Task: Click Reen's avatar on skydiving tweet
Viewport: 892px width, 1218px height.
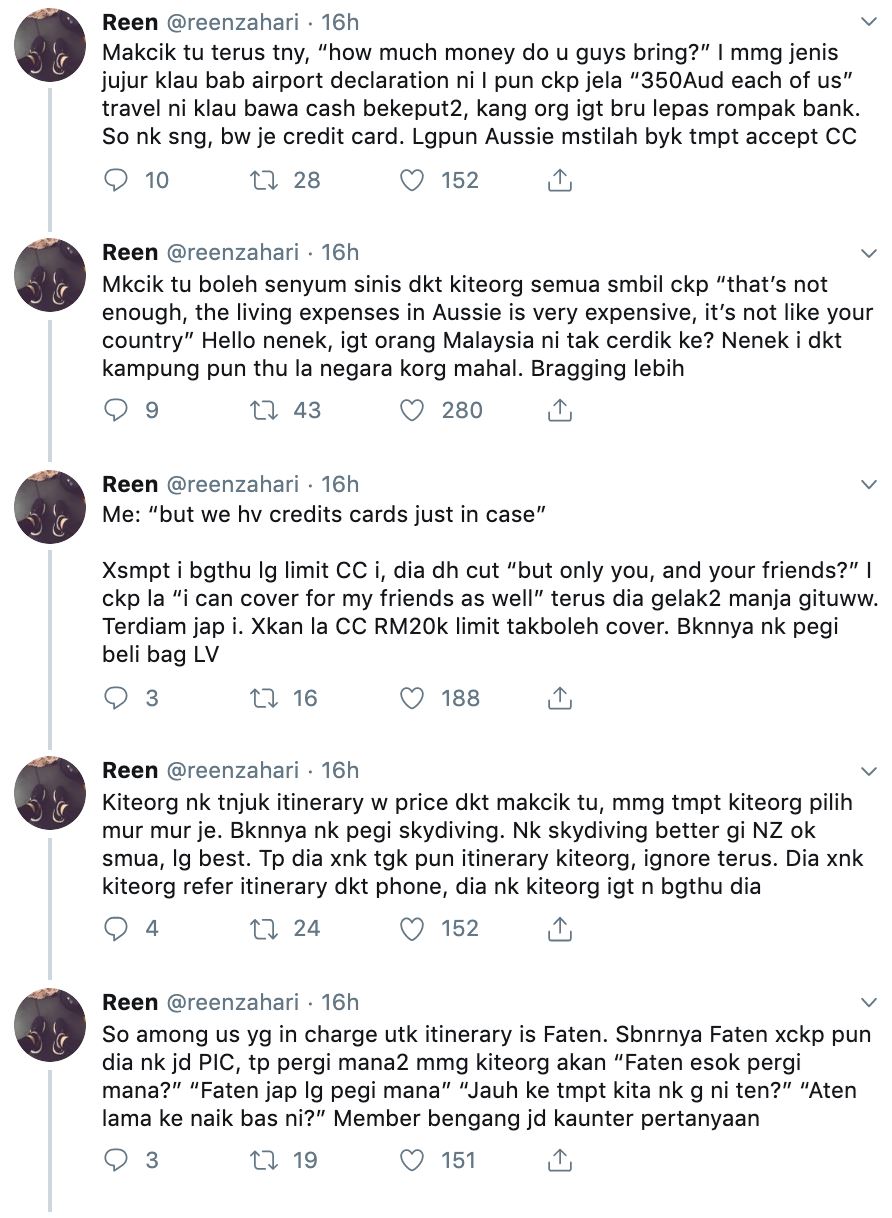Action: (x=50, y=793)
